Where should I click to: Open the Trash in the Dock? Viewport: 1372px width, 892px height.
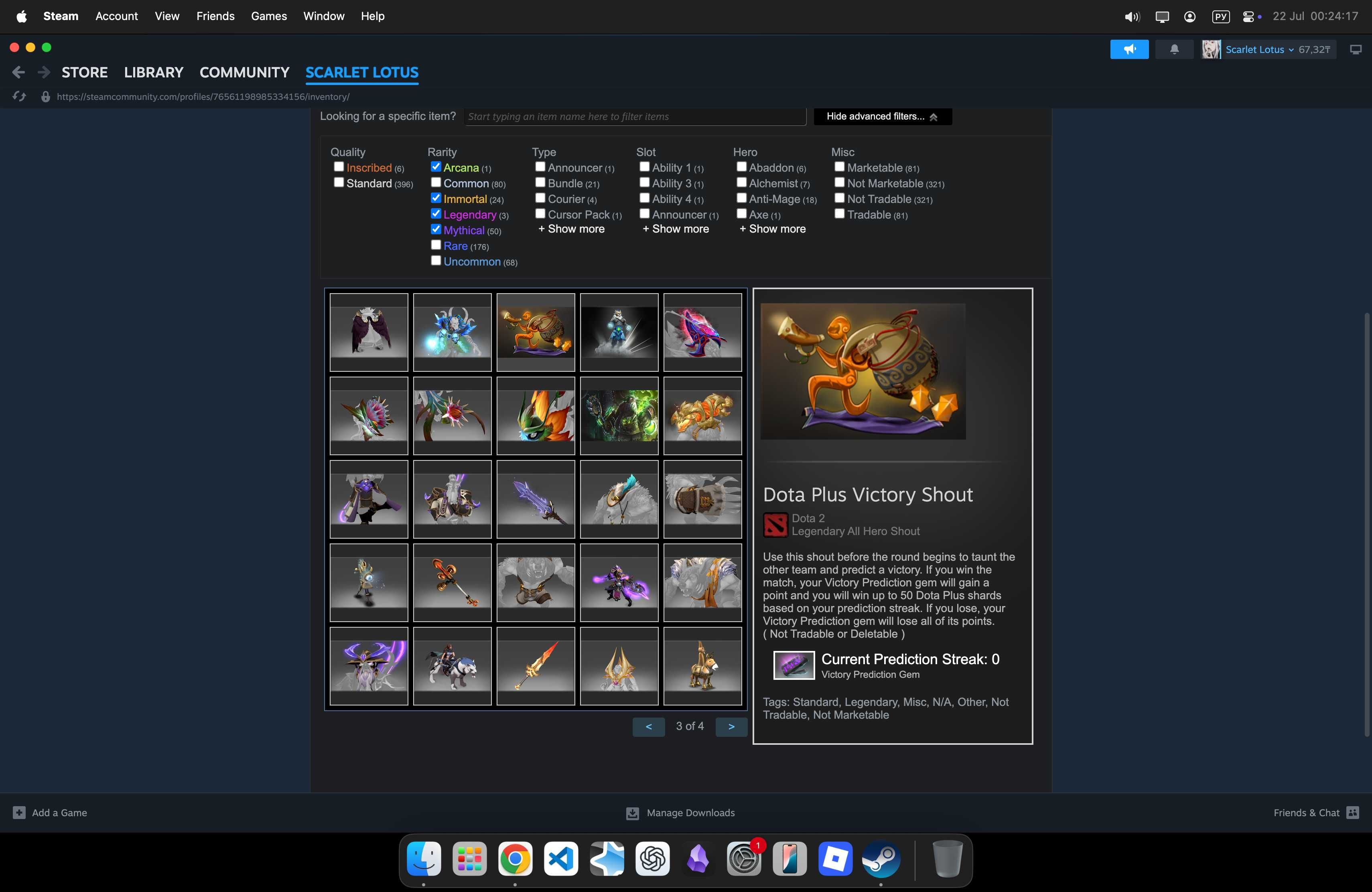pos(947,859)
